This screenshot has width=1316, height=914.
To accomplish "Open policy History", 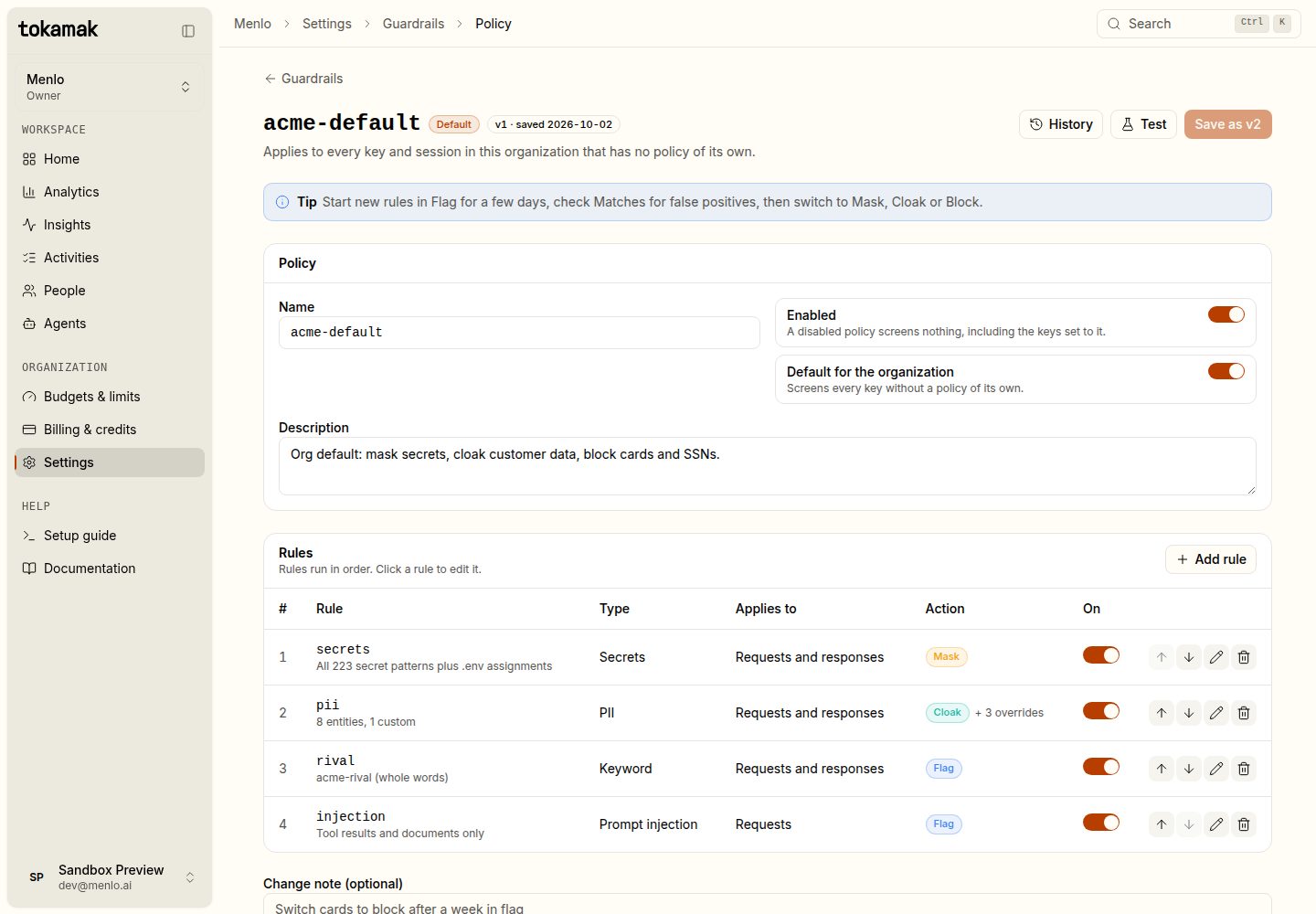I will (x=1061, y=124).
